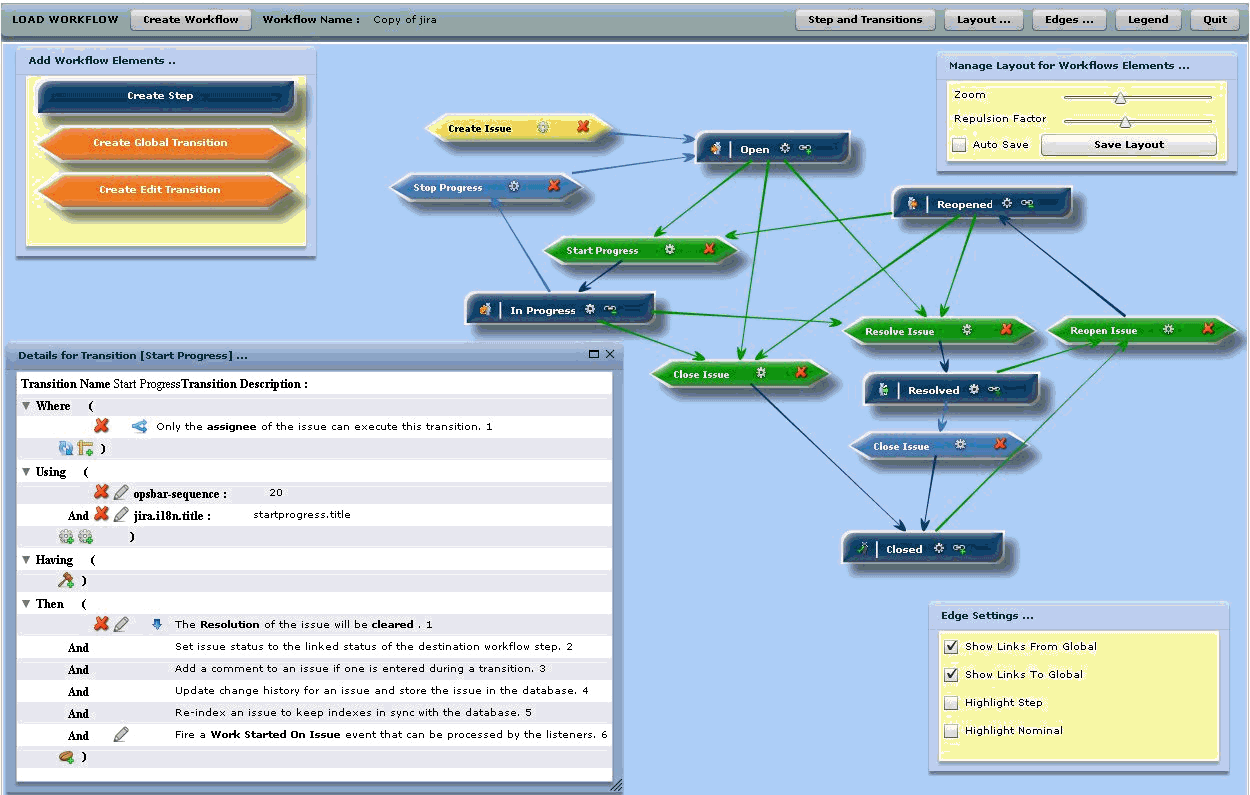
Task: Click gear on green Close Issue transition
Action: pos(762,373)
